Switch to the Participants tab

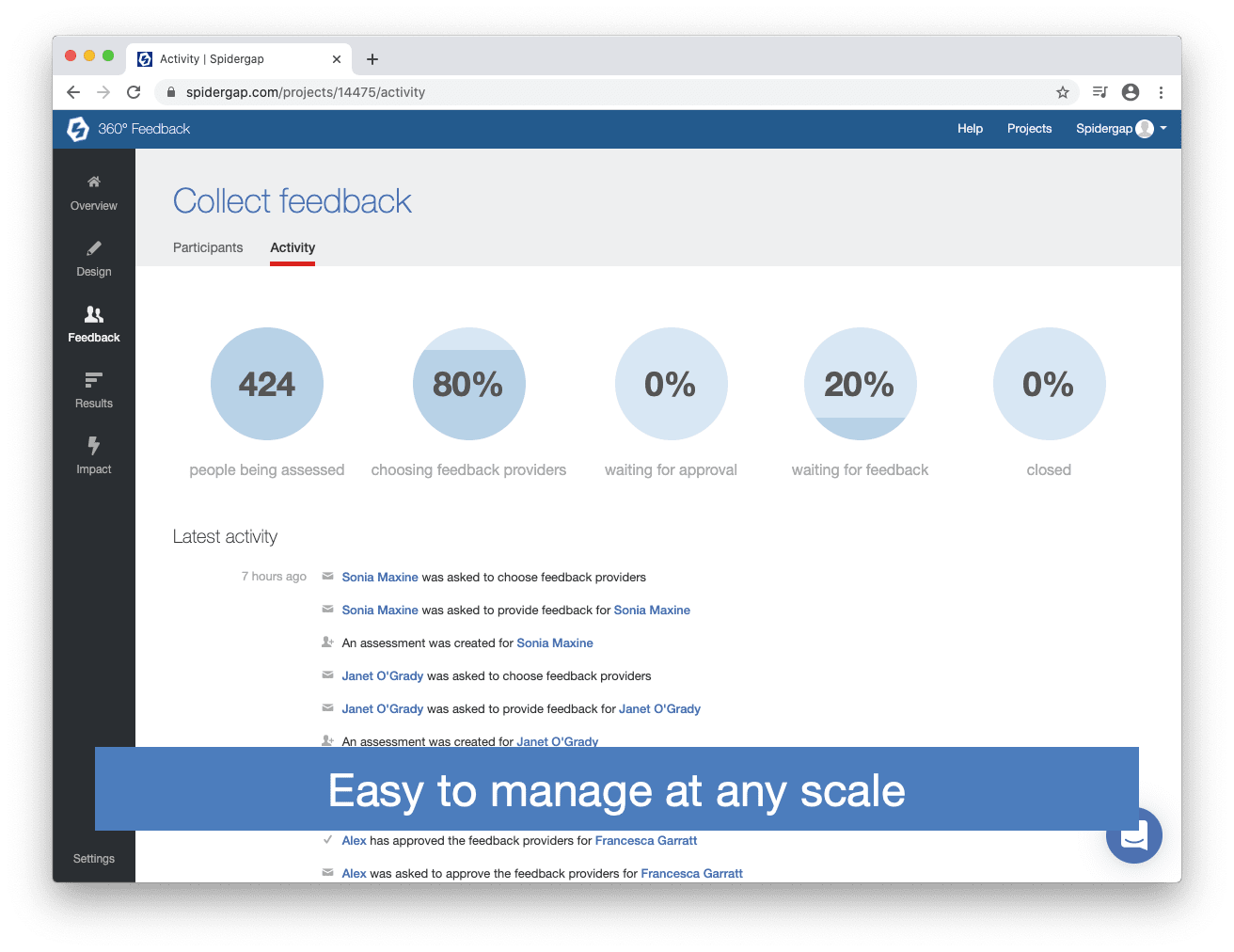(x=207, y=247)
